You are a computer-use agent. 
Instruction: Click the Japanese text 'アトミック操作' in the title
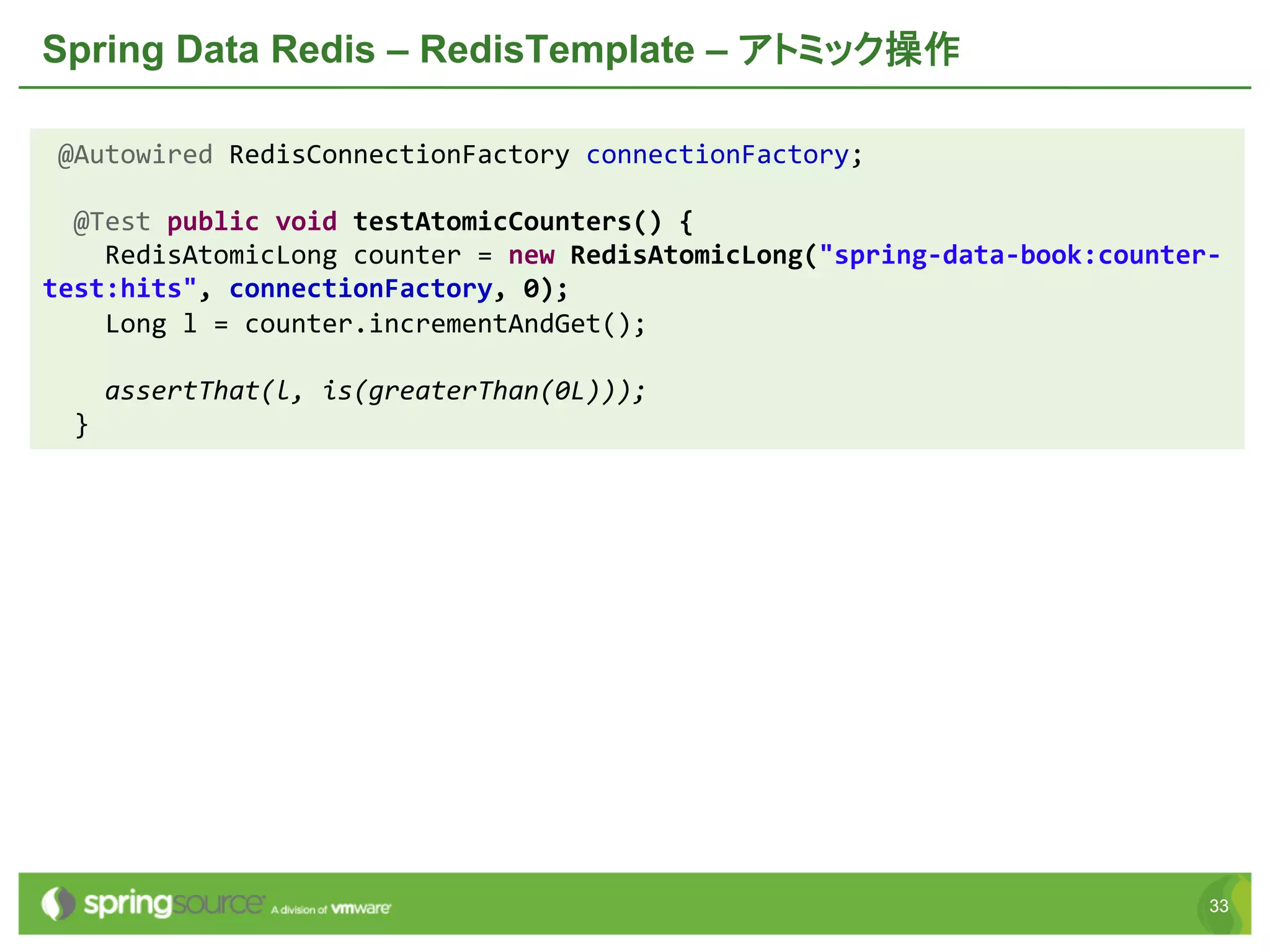click(850, 50)
